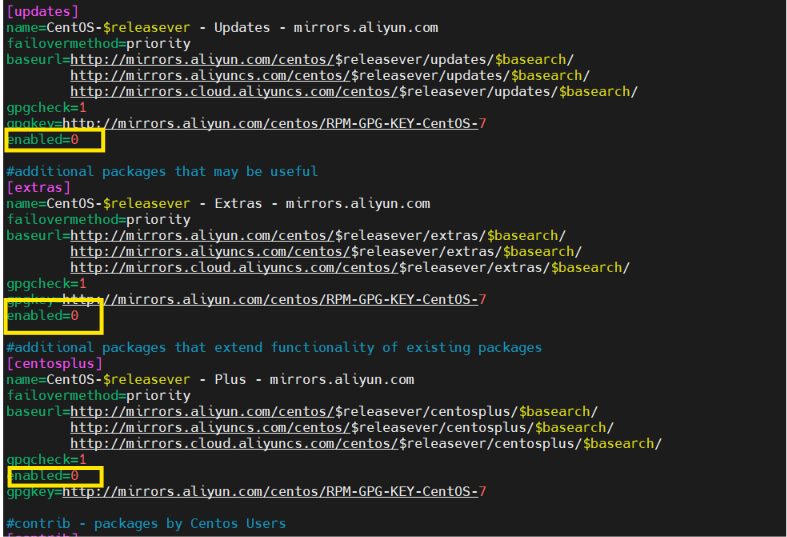Click gpgcheck=1 in the [extras] section
This screenshot has height=537, width=787.
pos(46,284)
